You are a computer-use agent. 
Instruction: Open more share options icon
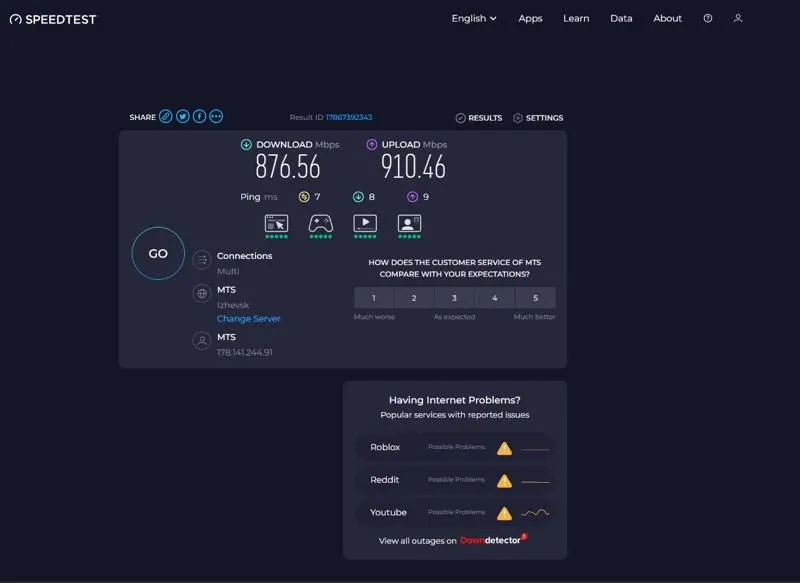click(x=216, y=117)
